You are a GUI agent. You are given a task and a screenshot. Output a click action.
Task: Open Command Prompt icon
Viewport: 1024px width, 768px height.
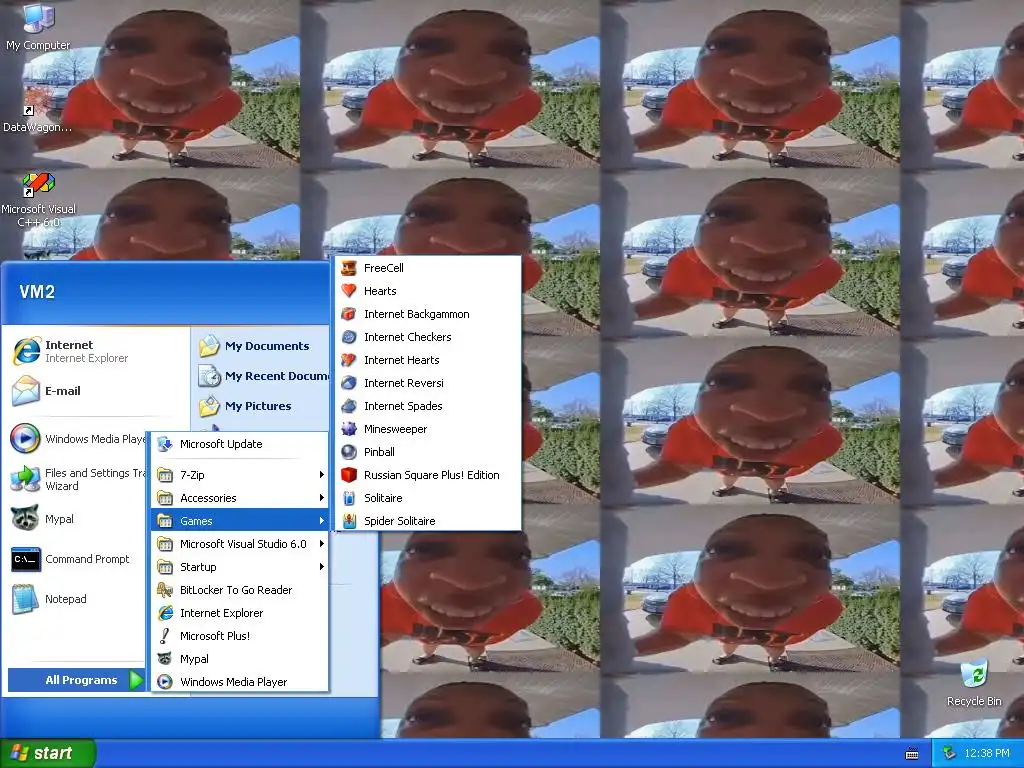coord(25,559)
